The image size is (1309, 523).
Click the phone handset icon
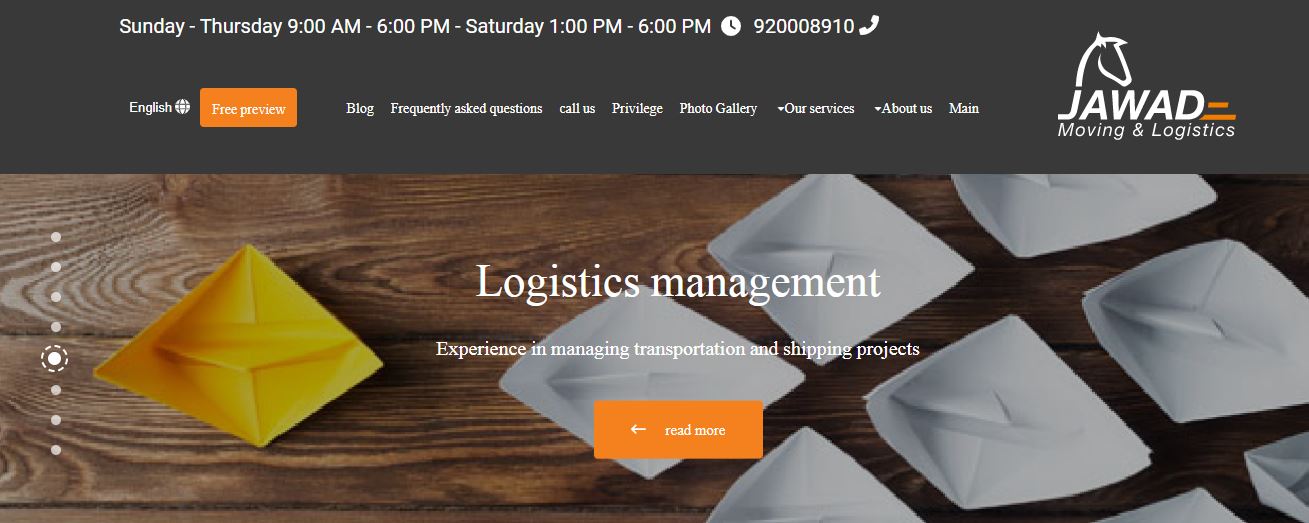pyautogui.click(x=869, y=25)
